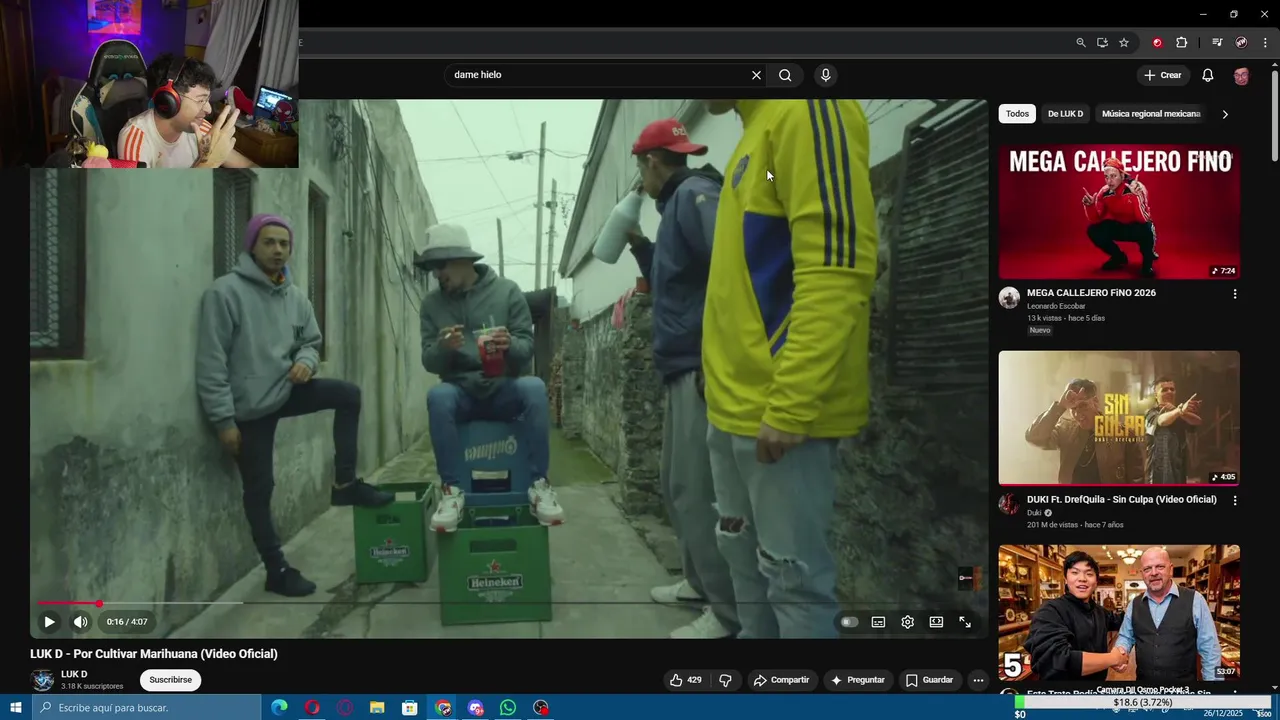
Task: Open options menu for Sin Culpa video
Action: pos(1234,500)
